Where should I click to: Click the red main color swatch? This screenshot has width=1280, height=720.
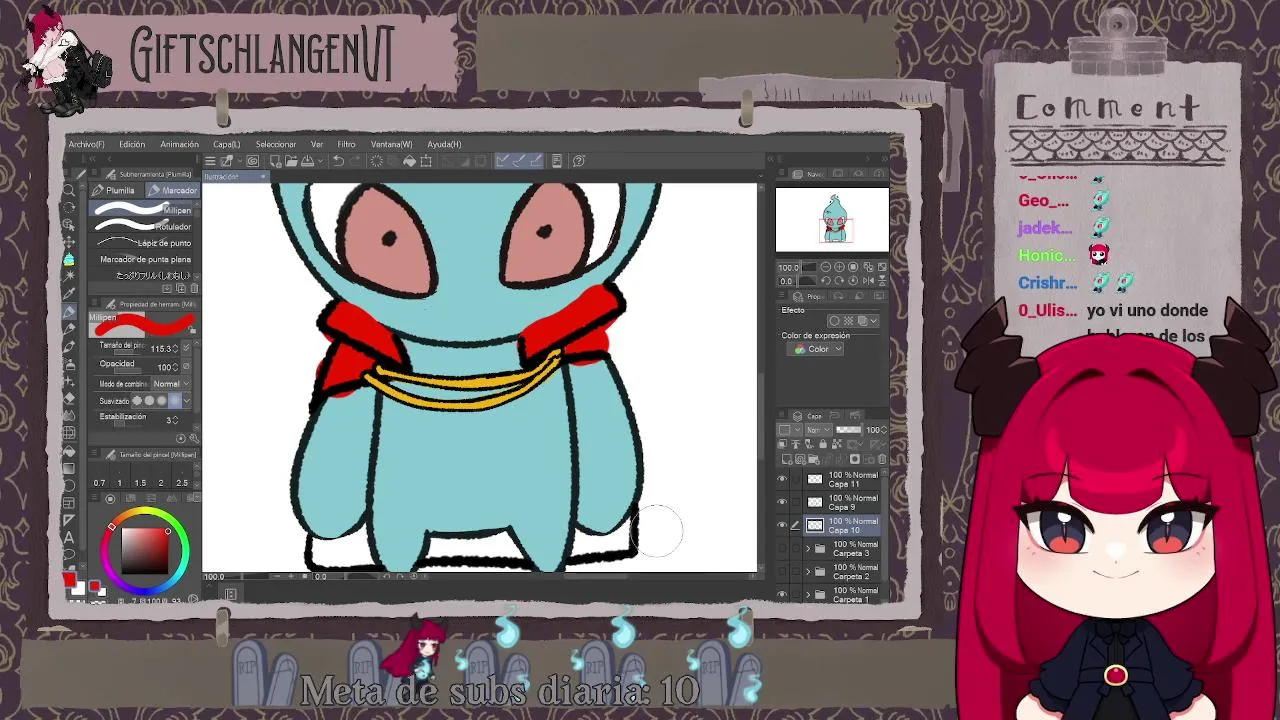[x=70, y=580]
